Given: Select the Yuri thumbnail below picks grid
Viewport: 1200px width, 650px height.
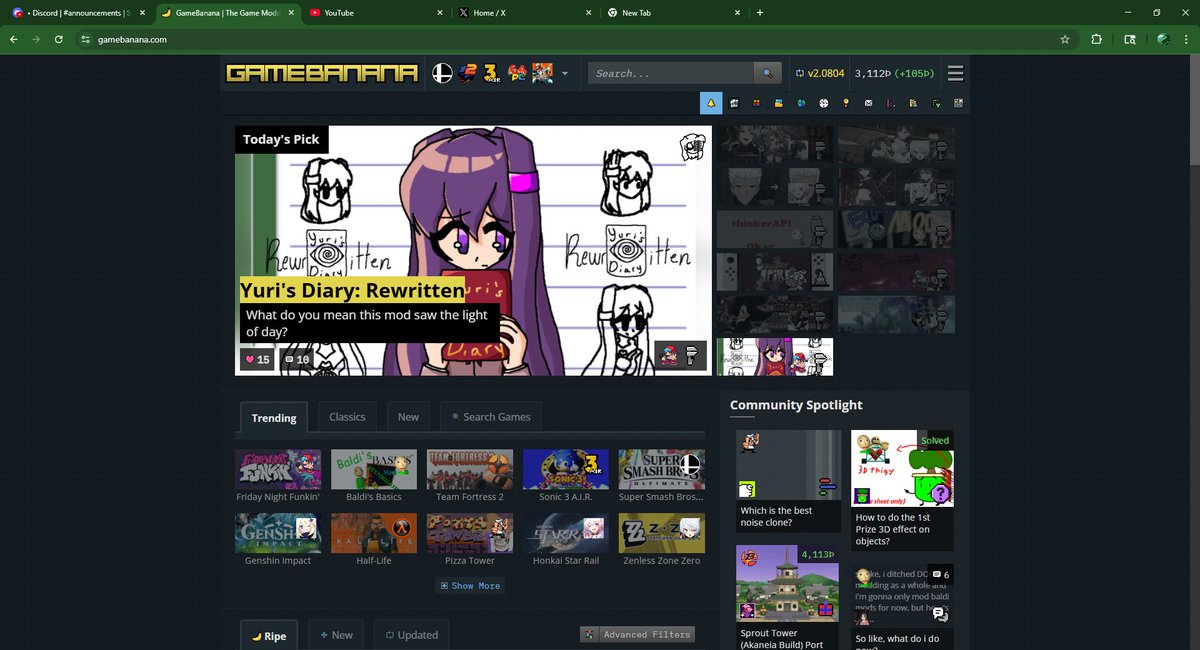Looking at the screenshot, I should (775, 357).
